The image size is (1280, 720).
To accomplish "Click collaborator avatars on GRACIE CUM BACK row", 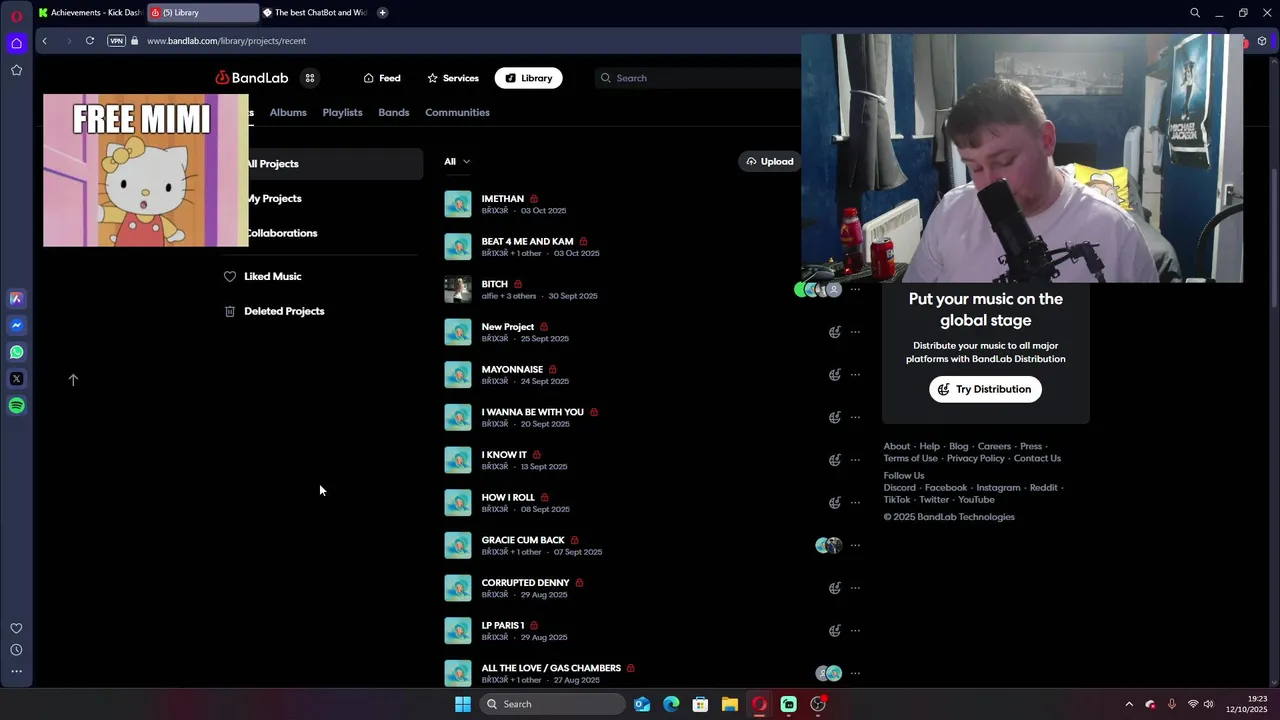I will click(x=829, y=545).
